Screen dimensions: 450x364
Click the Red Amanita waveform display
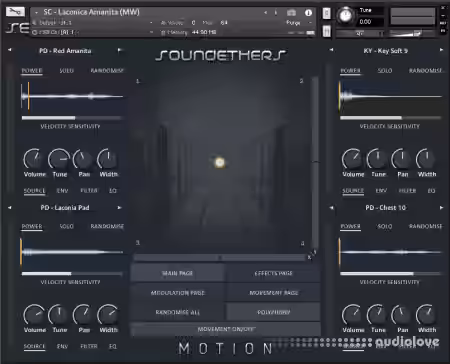(72, 97)
